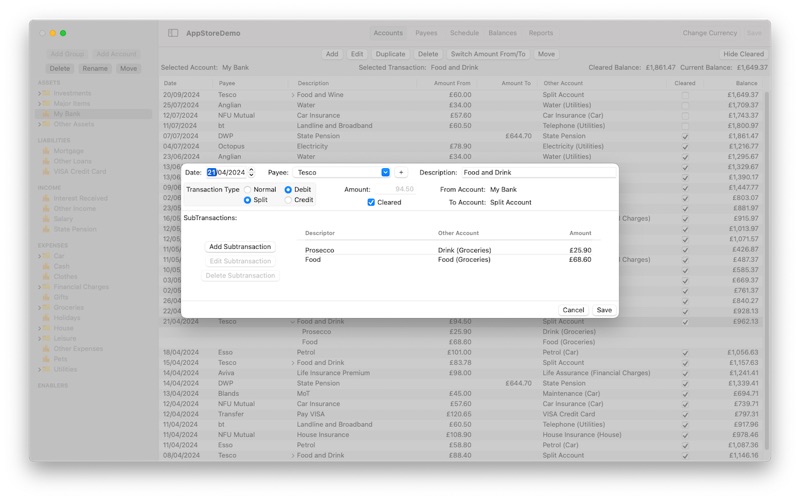Select the State Pension income account
The width and height of the screenshot is (800, 500).
[x=75, y=229]
